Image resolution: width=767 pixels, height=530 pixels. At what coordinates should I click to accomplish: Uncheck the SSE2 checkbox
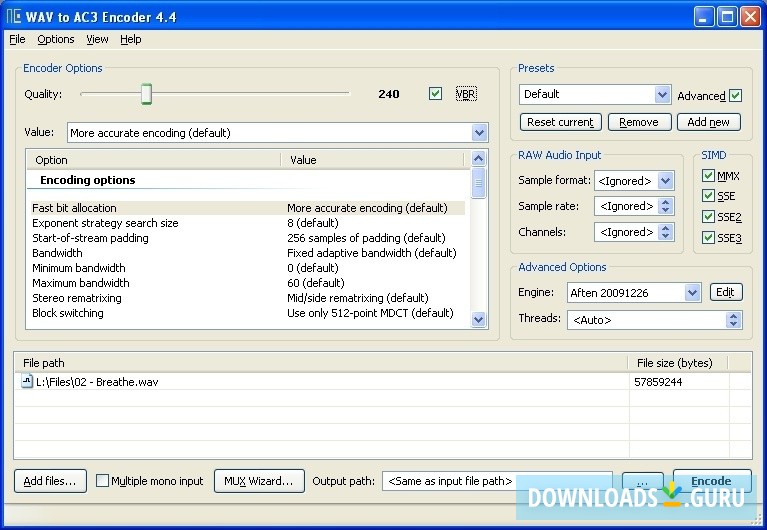click(x=708, y=216)
